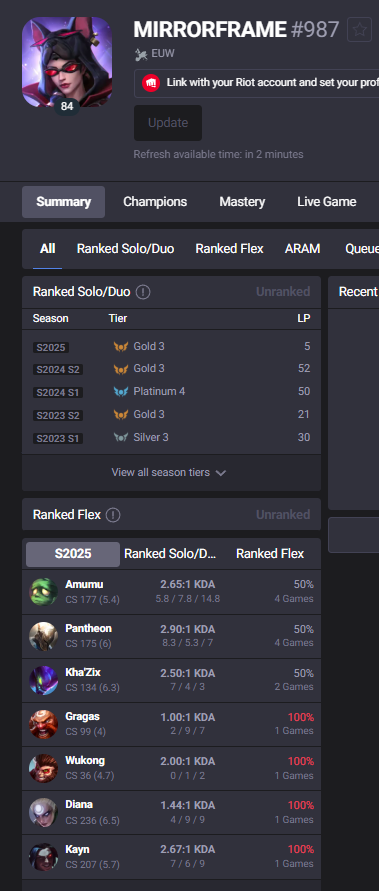Click the Pantheon champion name
379x891 pixels.
click(88, 628)
